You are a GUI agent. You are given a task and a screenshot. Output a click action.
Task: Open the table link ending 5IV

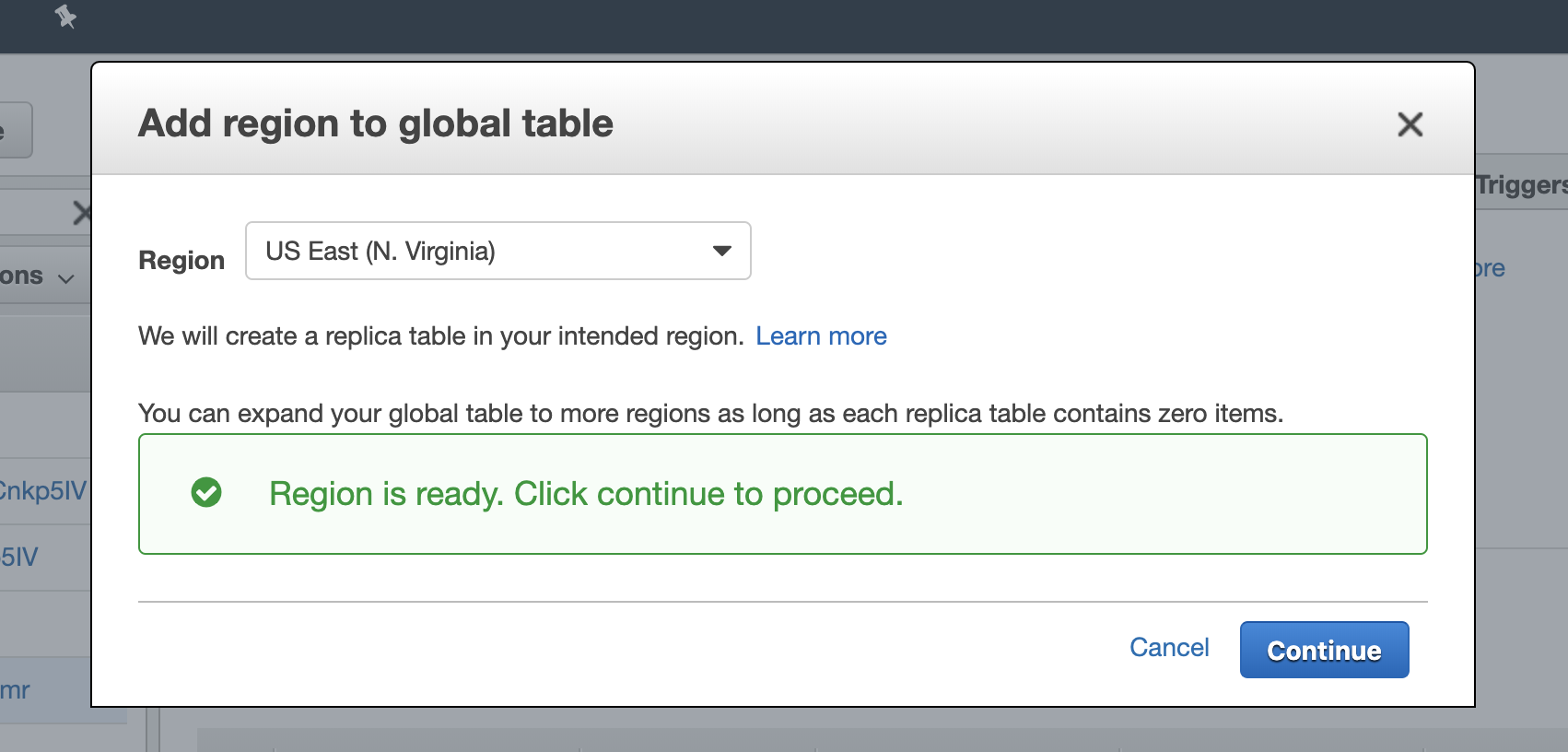19,557
